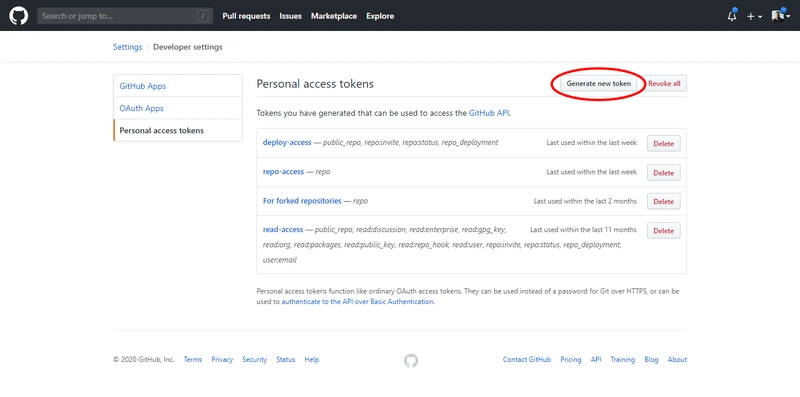The width and height of the screenshot is (800, 397).
Task: Delete the read-access token
Action: 664,231
